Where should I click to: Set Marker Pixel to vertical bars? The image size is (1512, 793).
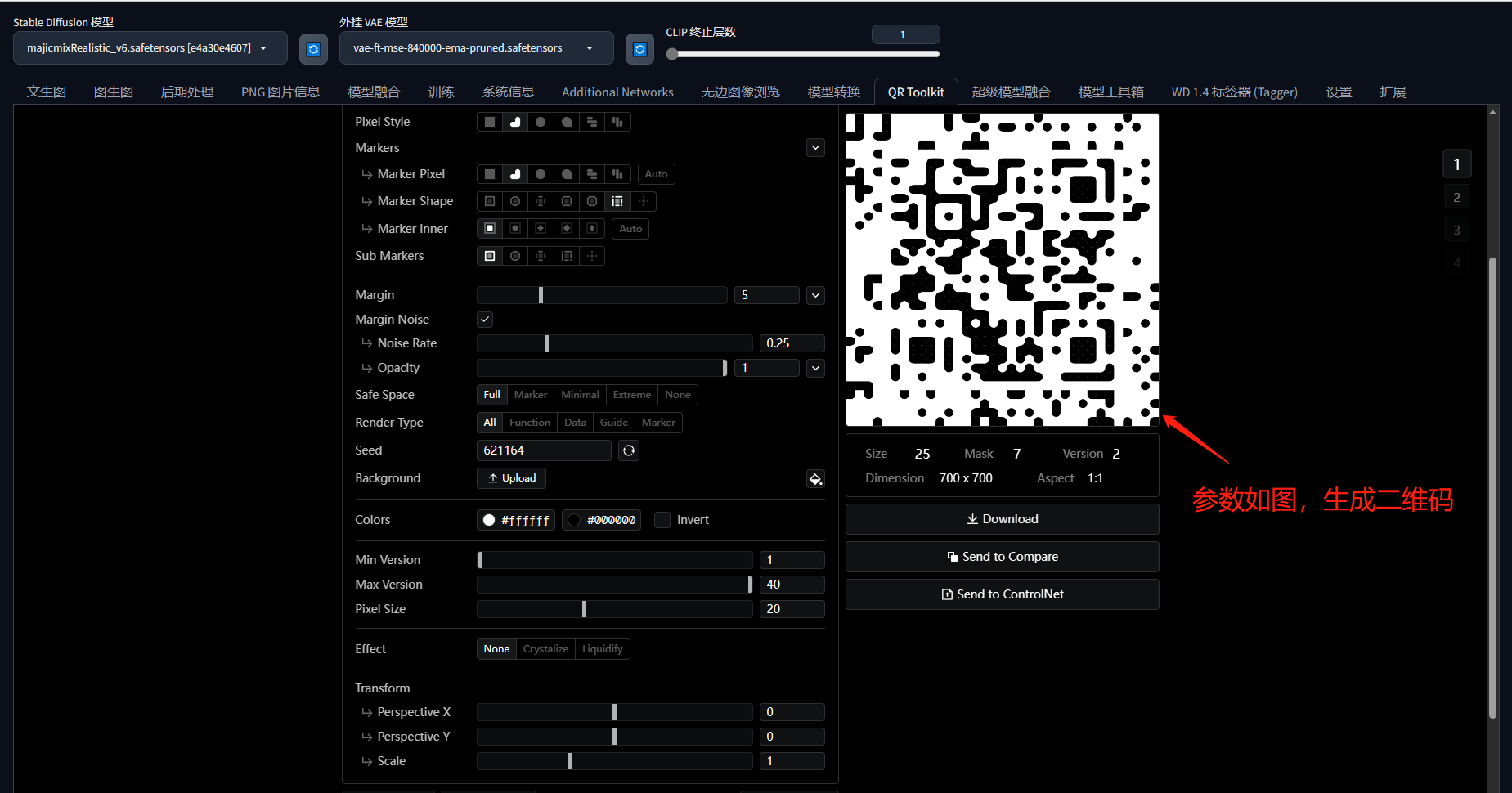pyautogui.click(x=617, y=174)
